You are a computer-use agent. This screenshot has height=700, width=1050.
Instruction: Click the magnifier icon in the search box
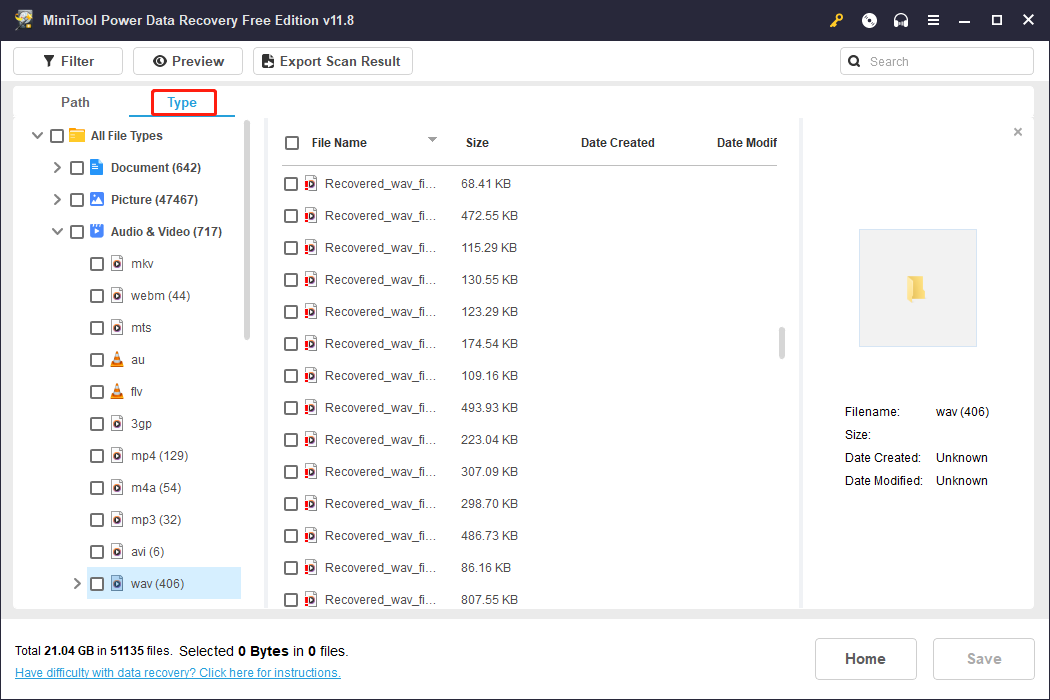click(854, 61)
